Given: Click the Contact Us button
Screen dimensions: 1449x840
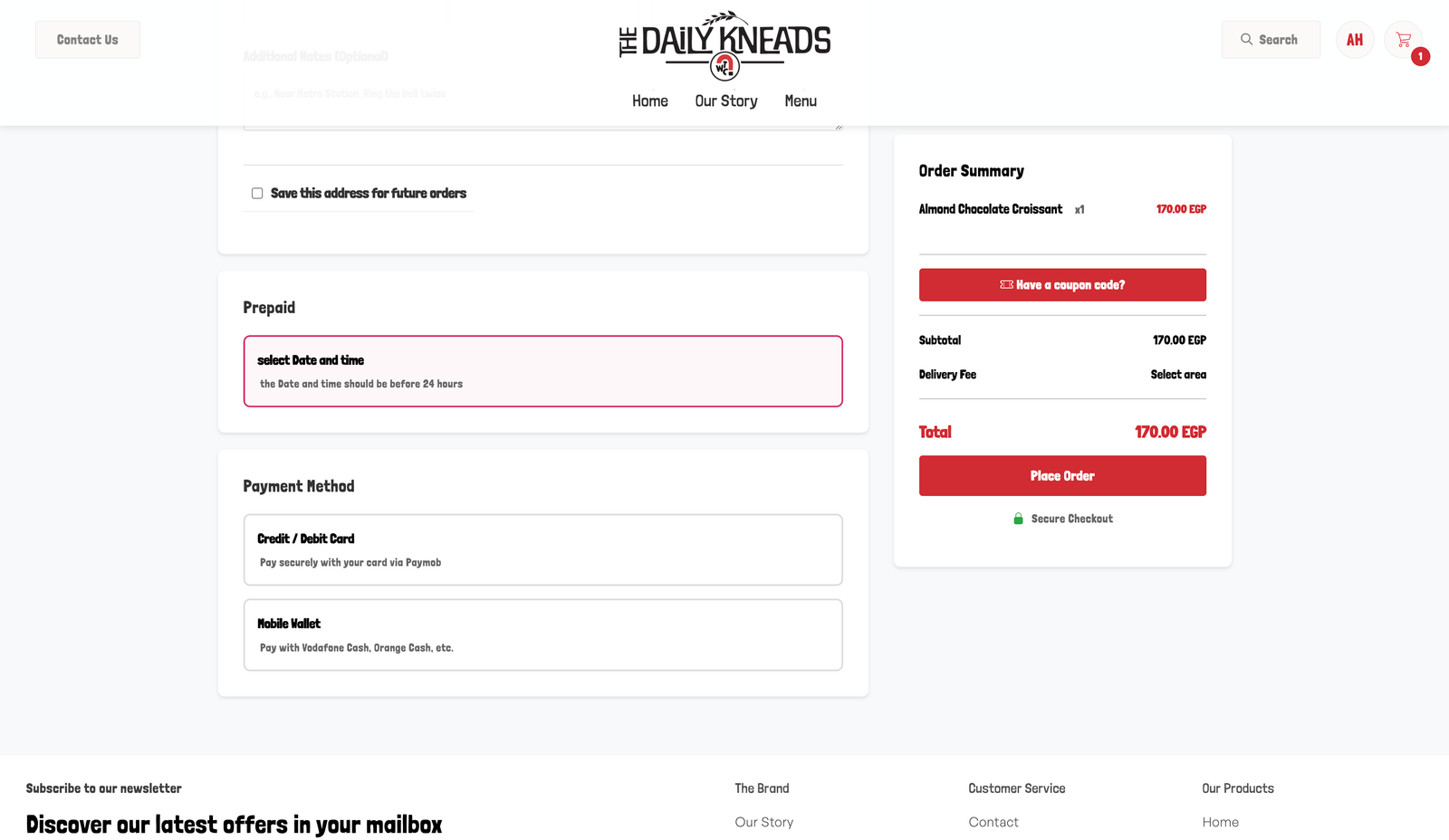Looking at the screenshot, I should (x=88, y=40).
